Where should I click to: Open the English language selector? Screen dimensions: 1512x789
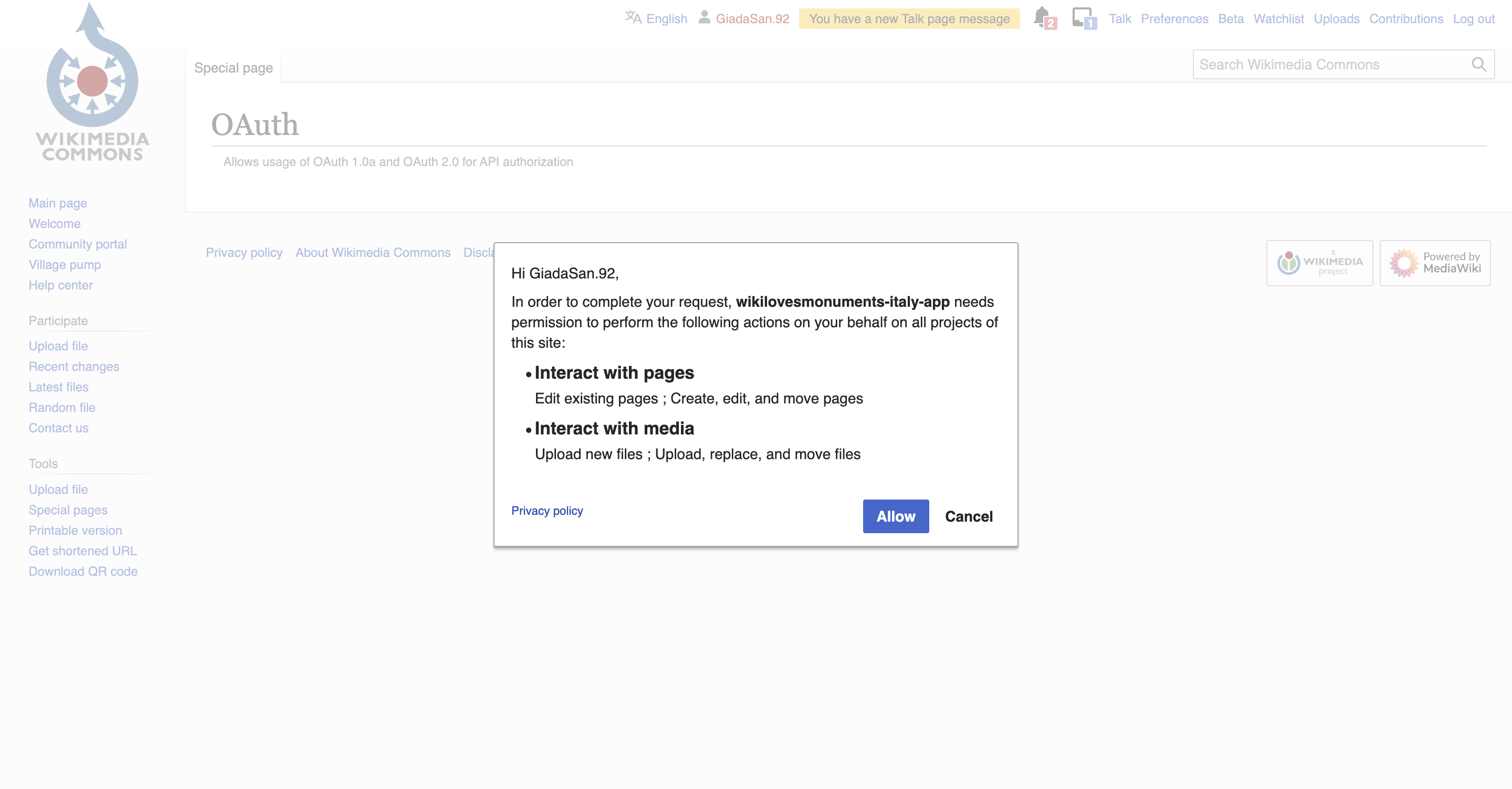(666, 19)
